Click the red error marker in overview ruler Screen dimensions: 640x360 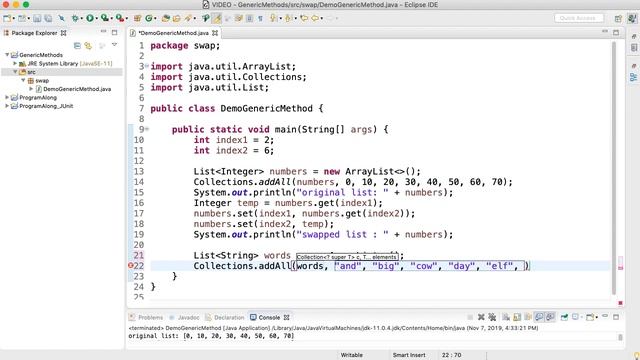[620, 267]
